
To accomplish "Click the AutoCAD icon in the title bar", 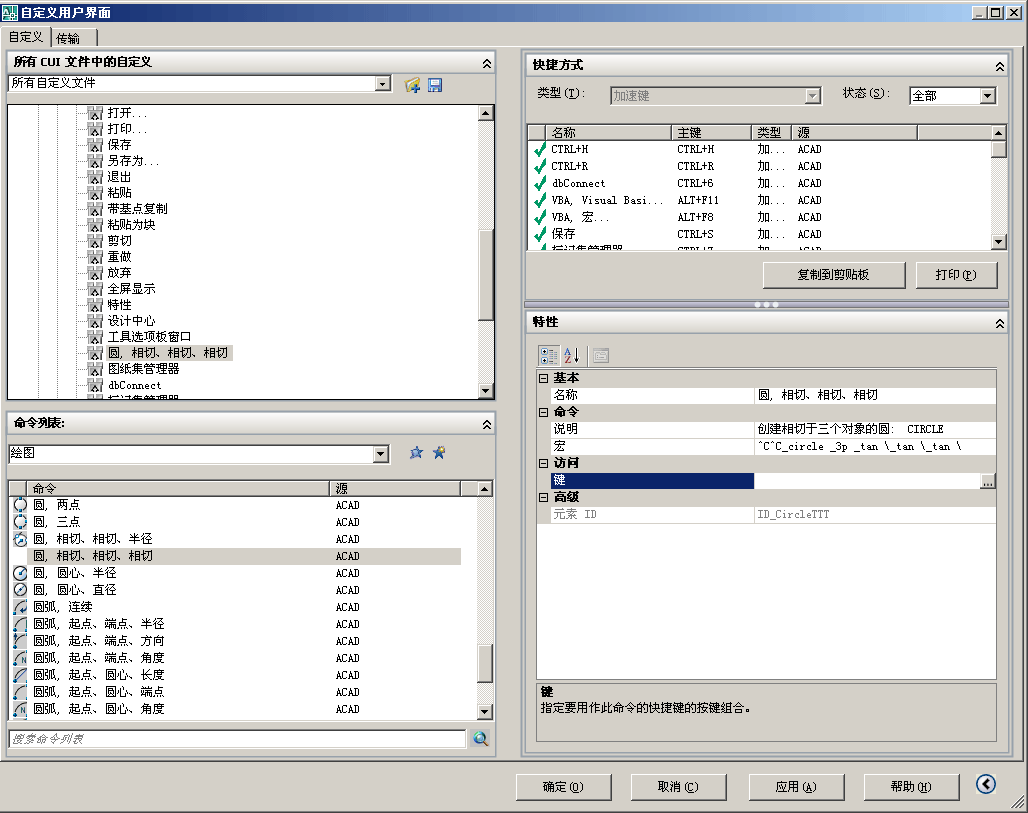I will [10, 12].
